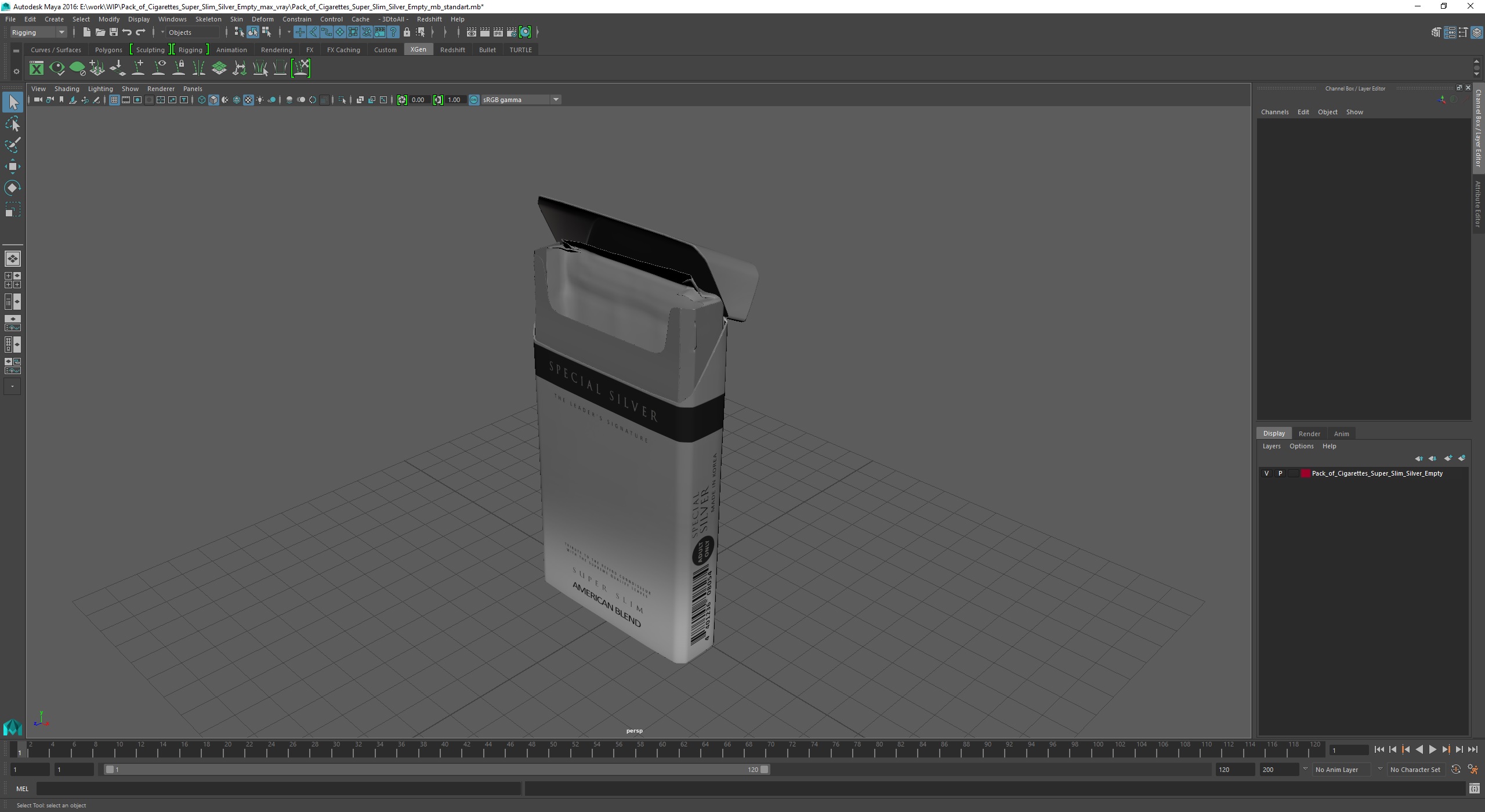This screenshot has width=1485, height=812.
Task: Open the viewport Shading menu
Action: [x=67, y=89]
